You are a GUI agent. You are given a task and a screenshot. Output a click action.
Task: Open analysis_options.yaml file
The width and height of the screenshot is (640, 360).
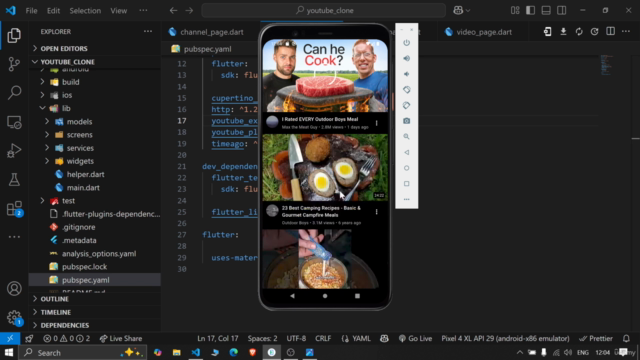click(99, 253)
